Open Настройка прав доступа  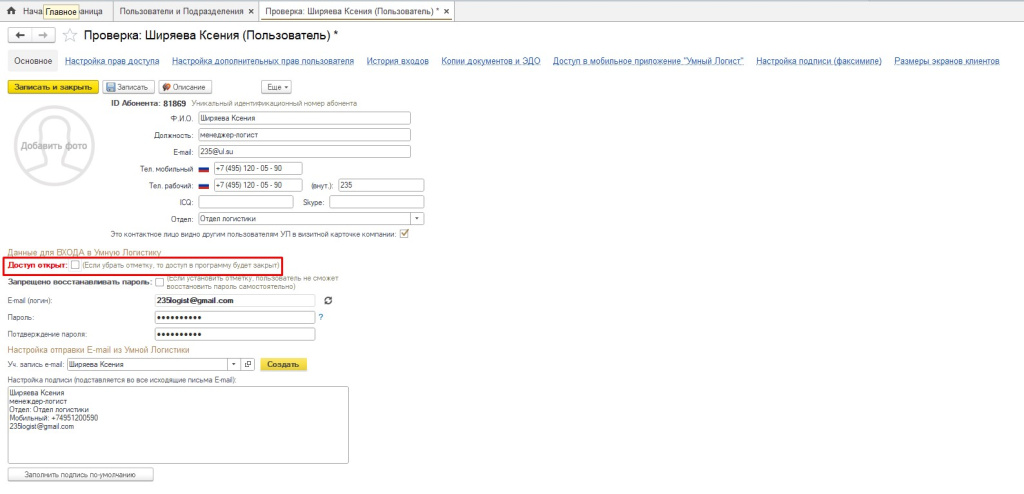click(112, 61)
